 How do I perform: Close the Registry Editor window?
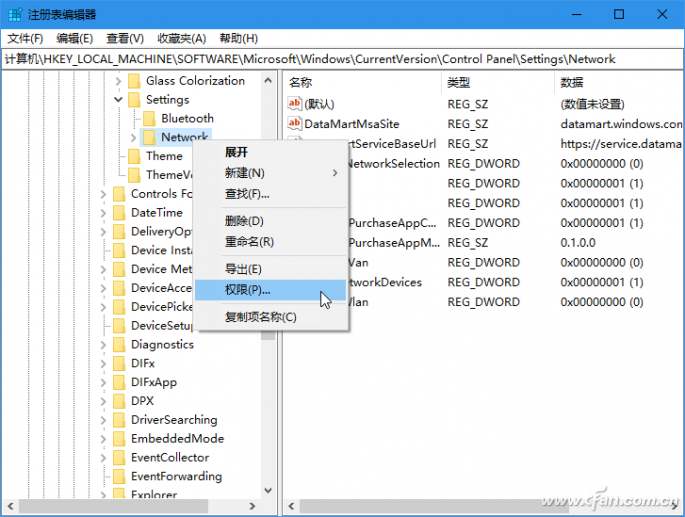(662, 14)
